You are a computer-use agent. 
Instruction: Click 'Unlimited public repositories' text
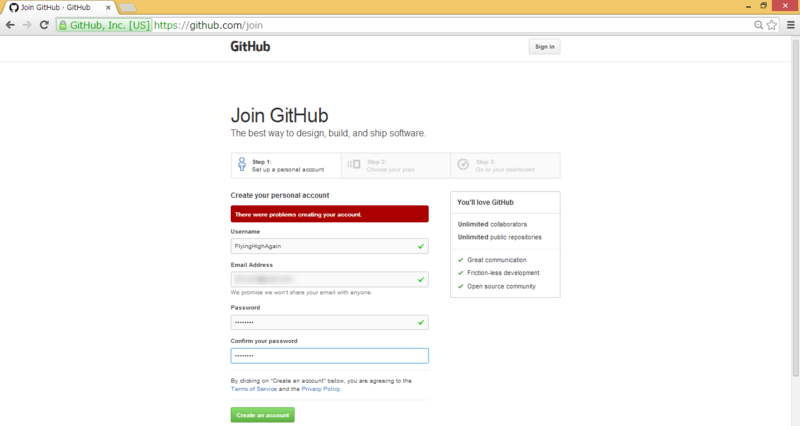click(499, 237)
